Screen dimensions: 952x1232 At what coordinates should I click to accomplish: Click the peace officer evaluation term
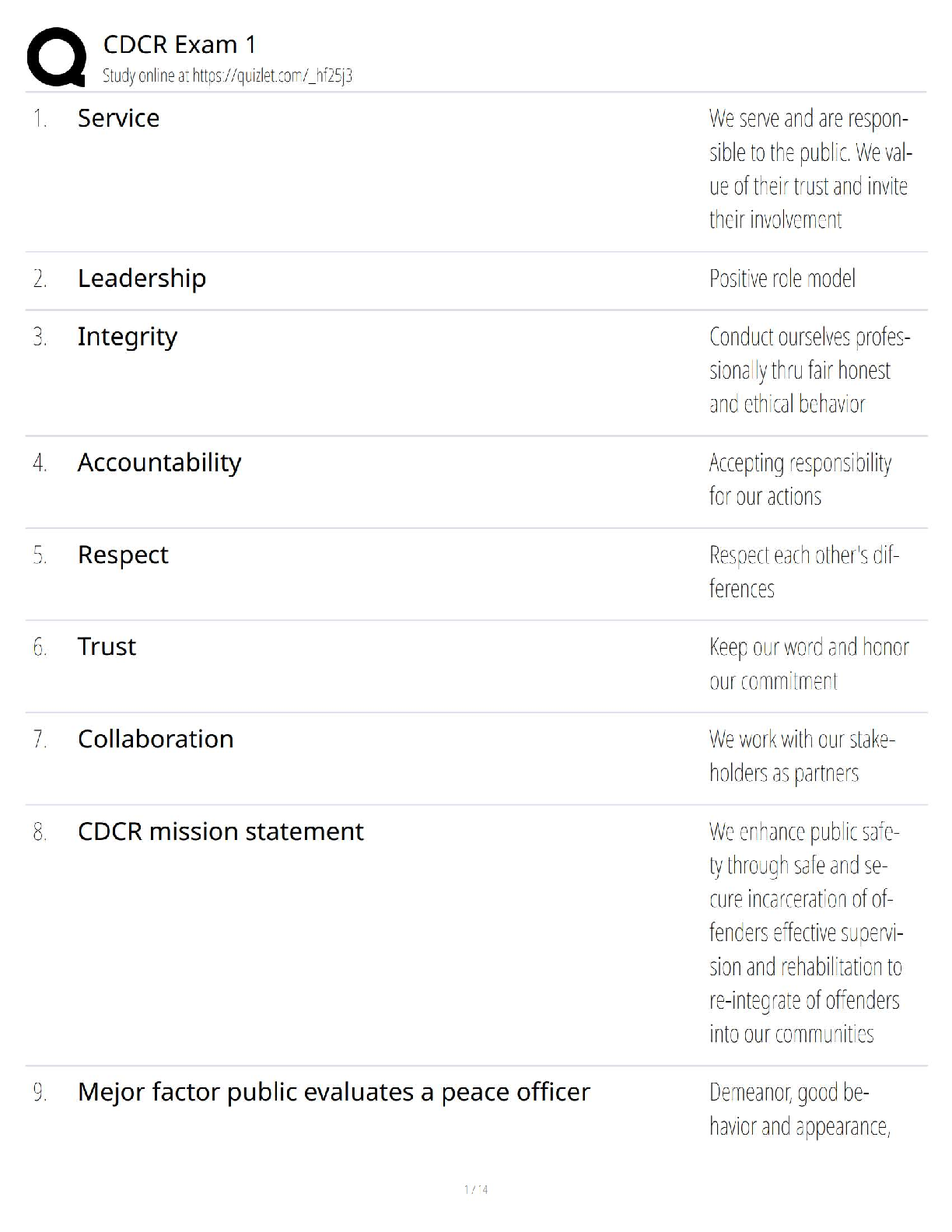(x=334, y=1092)
